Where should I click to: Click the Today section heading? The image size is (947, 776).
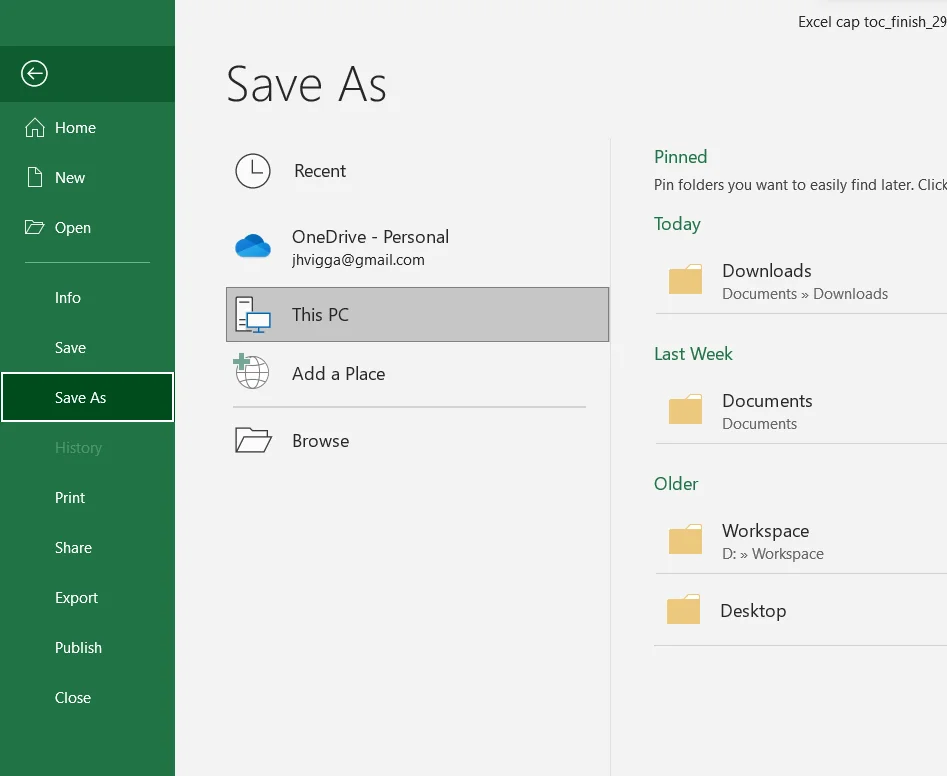[677, 224]
